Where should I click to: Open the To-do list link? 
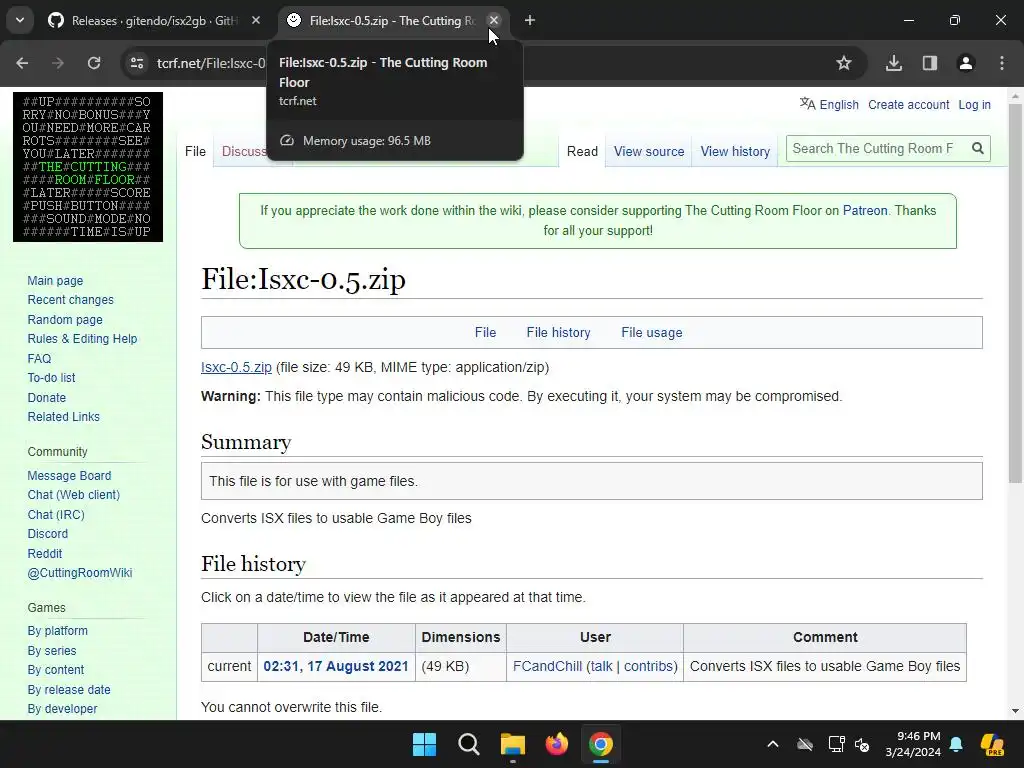click(51, 377)
